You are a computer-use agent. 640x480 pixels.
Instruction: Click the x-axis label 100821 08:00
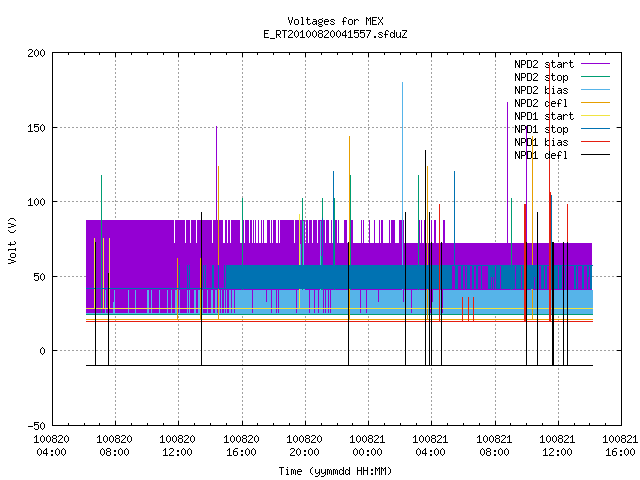coord(494,446)
